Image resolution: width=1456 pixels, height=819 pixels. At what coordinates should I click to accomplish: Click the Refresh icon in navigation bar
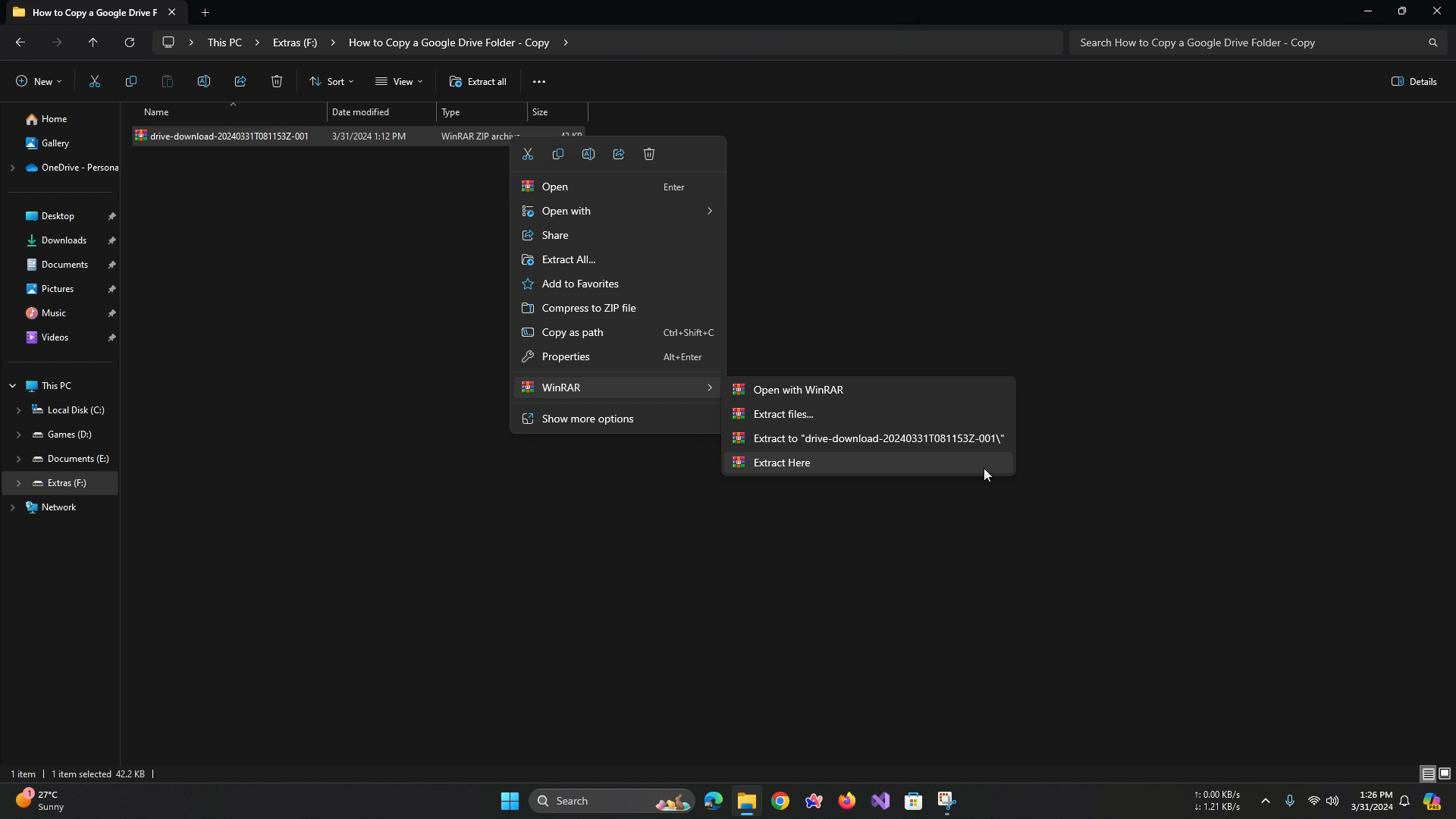click(130, 42)
